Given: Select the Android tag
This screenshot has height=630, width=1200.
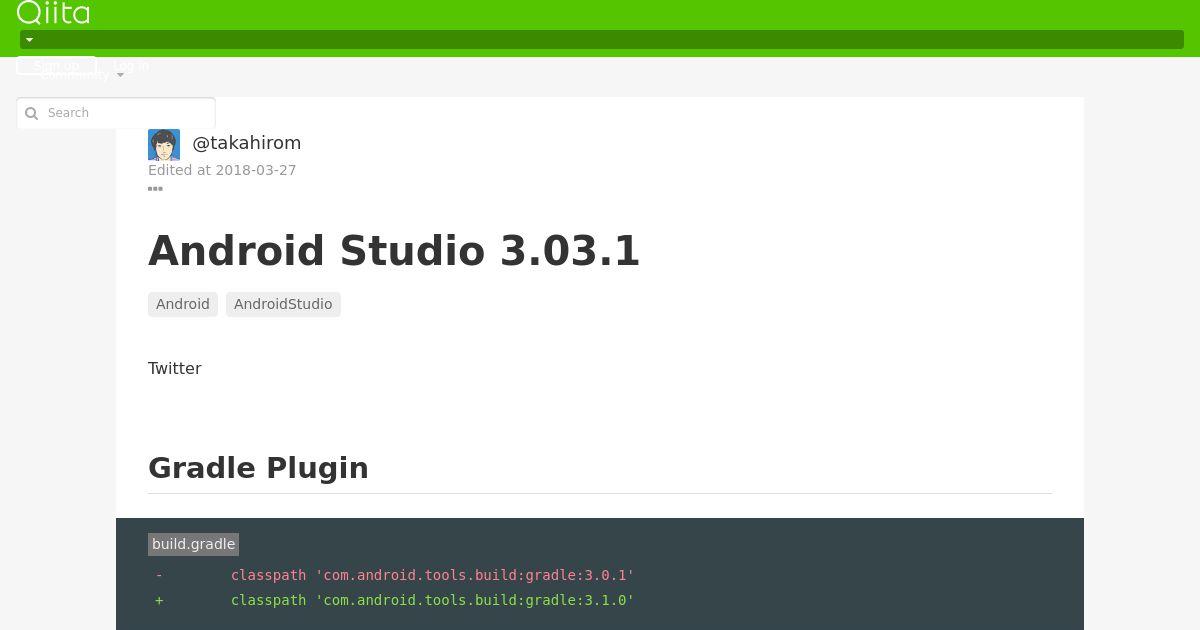Looking at the screenshot, I should [183, 304].
